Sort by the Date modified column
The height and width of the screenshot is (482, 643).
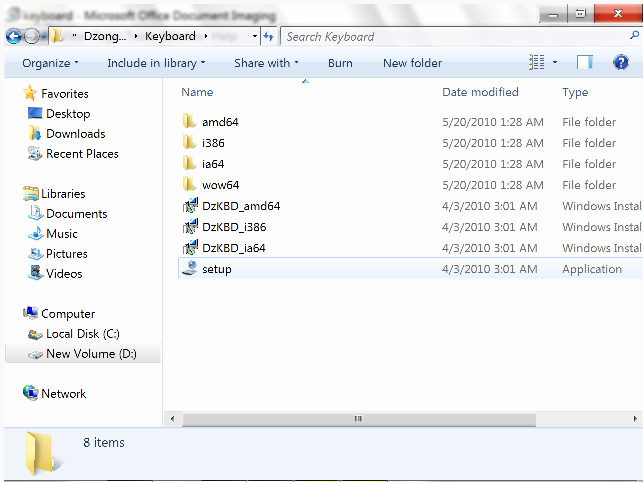(480, 92)
